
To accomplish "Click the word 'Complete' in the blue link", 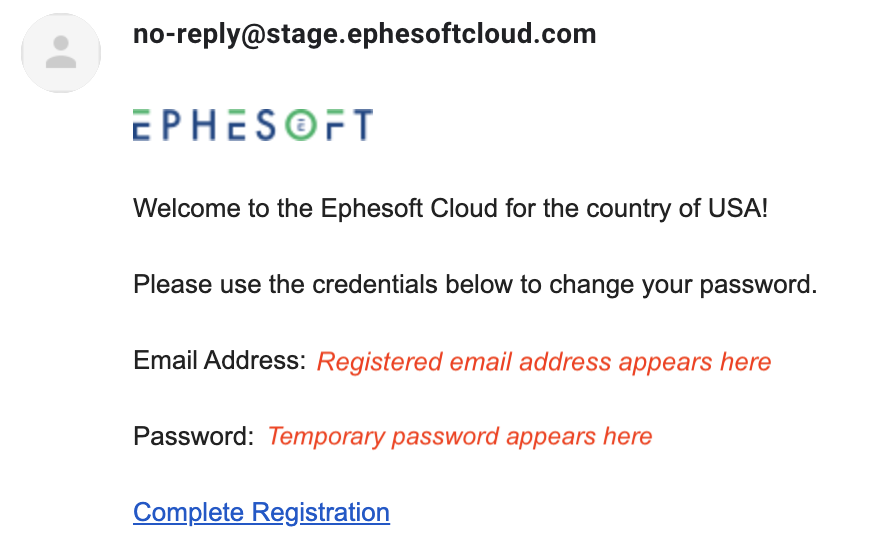I will tap(188, 513).
